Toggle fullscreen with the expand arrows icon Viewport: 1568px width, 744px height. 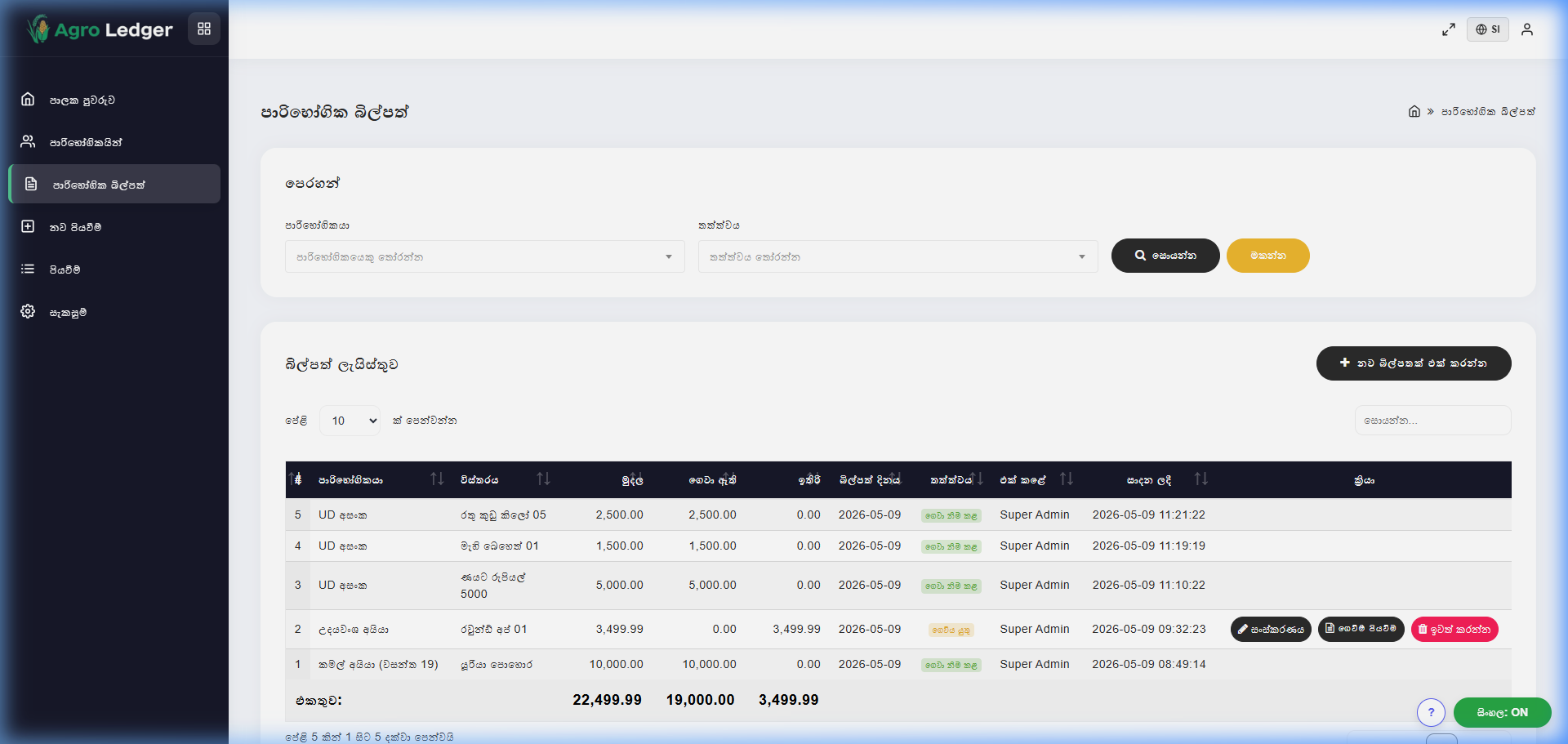1448,29
